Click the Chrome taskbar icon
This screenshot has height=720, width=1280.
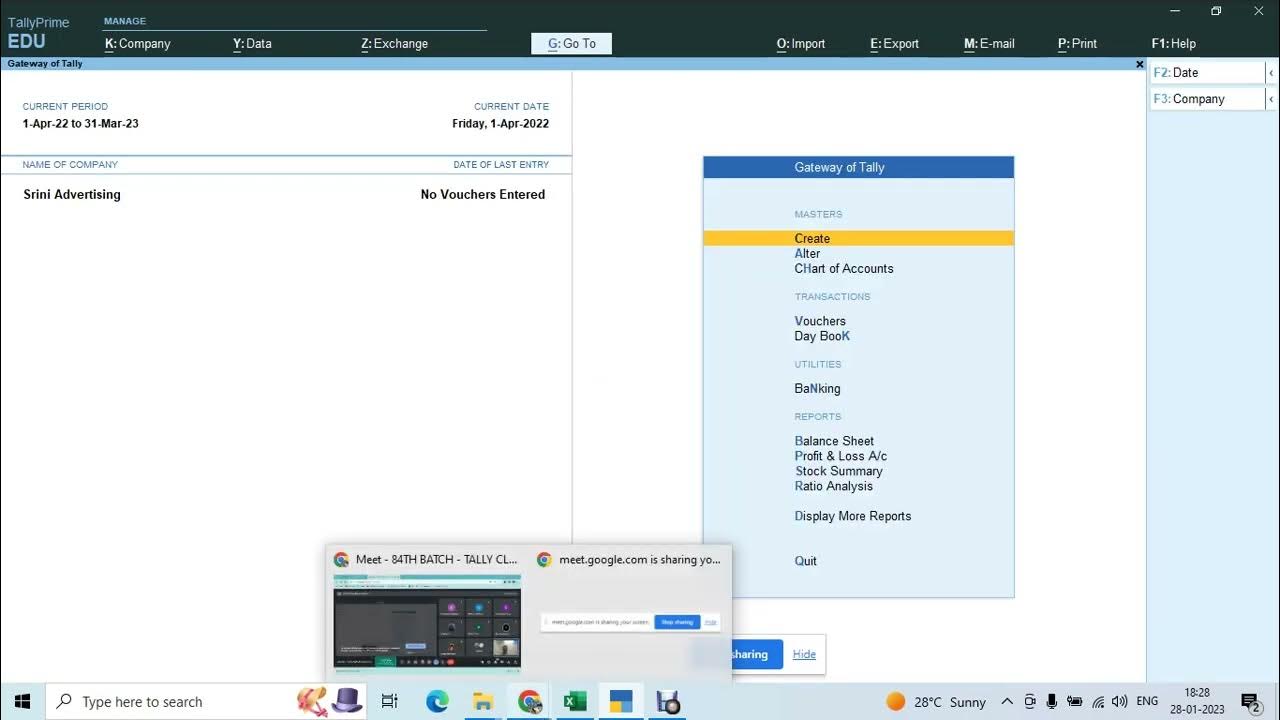point(530,702)
